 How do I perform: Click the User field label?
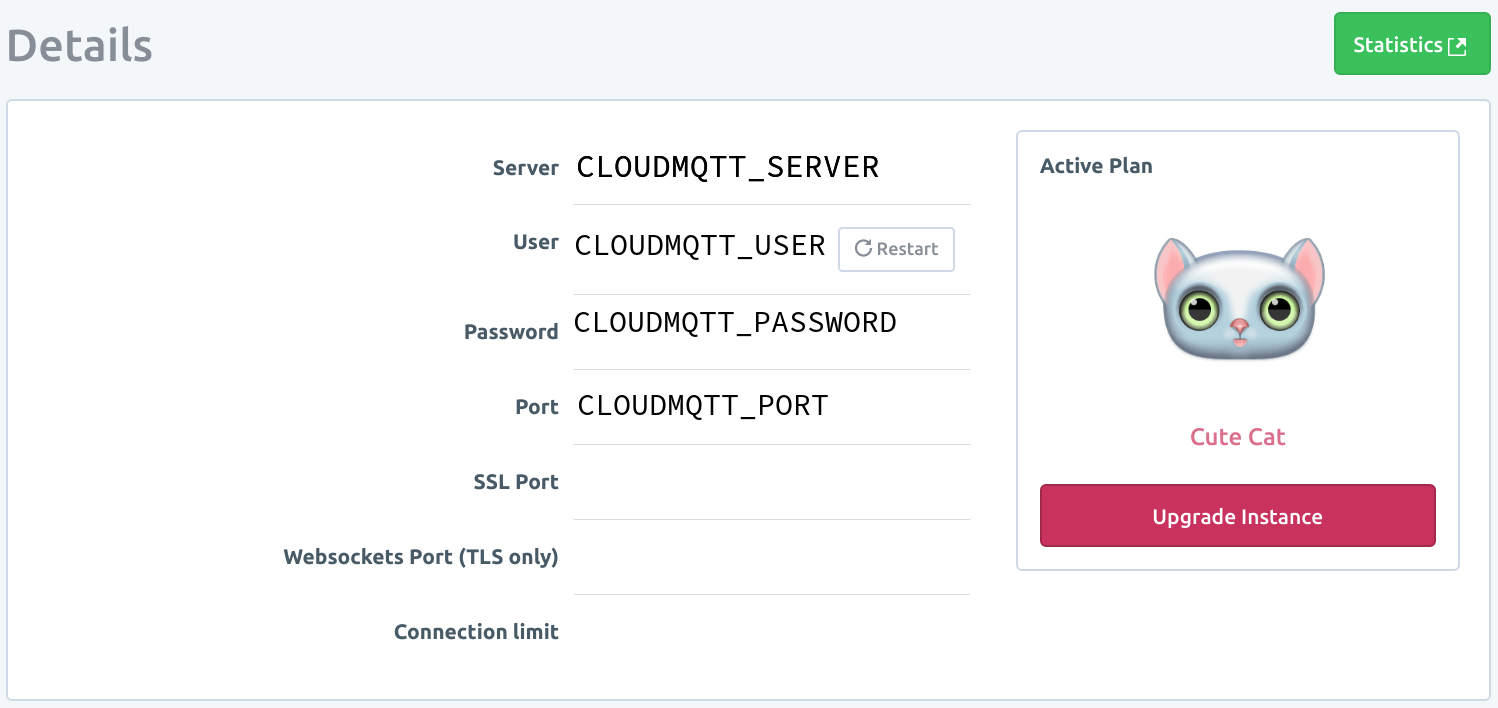(536, 242)
